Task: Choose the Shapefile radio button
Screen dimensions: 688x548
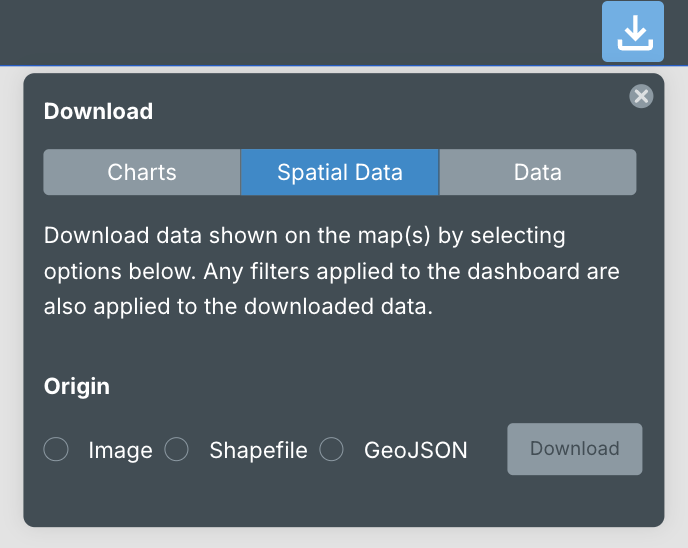Action: (x=176, y=450)
